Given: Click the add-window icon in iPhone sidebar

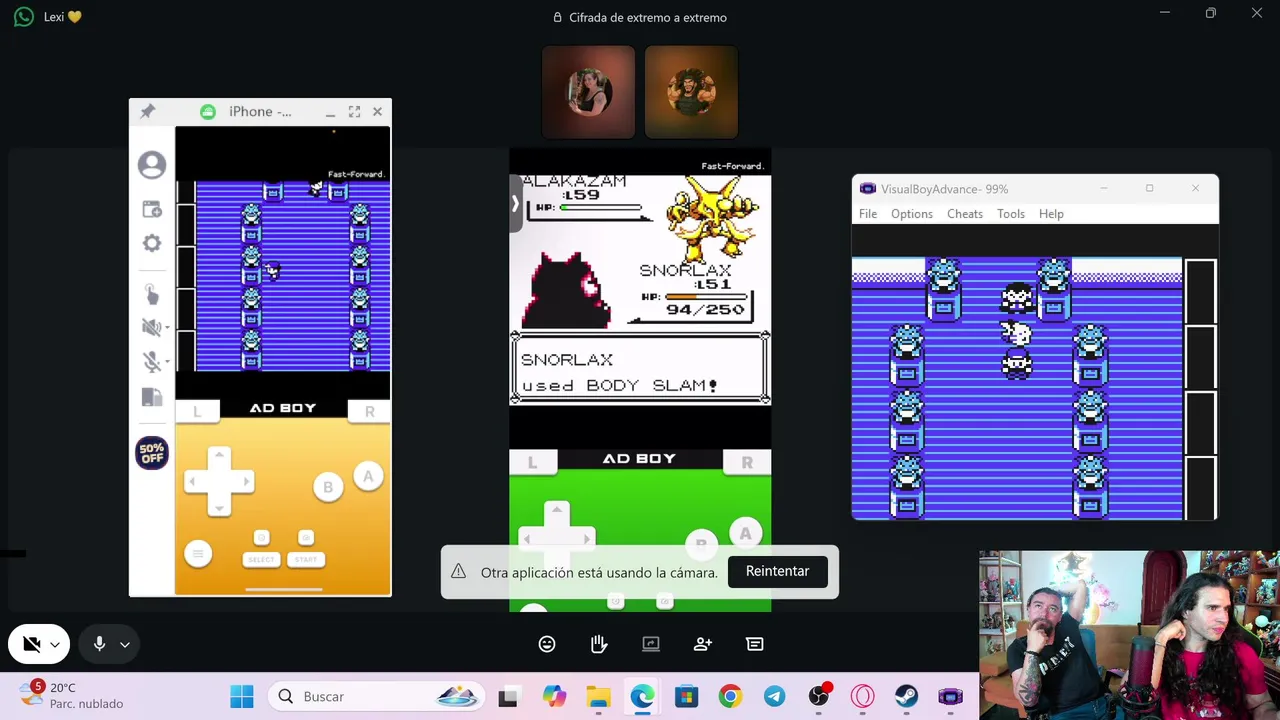Looking at the screenshot, I should tap(152, 209).
